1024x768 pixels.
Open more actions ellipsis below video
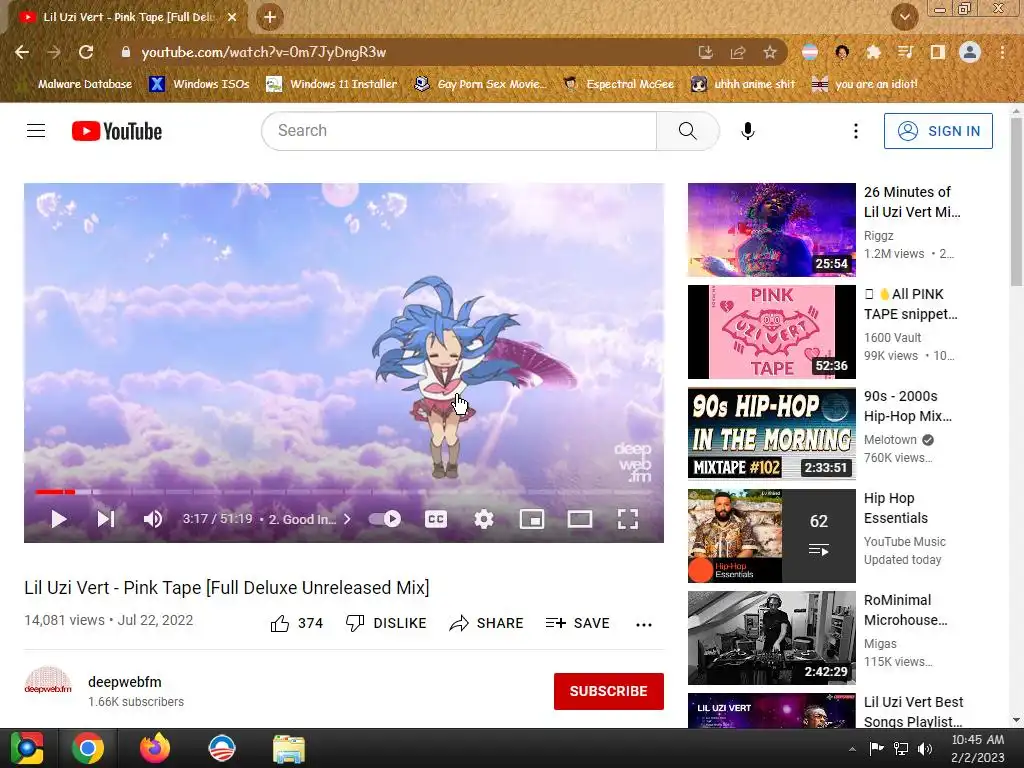(x=644, y=625)
